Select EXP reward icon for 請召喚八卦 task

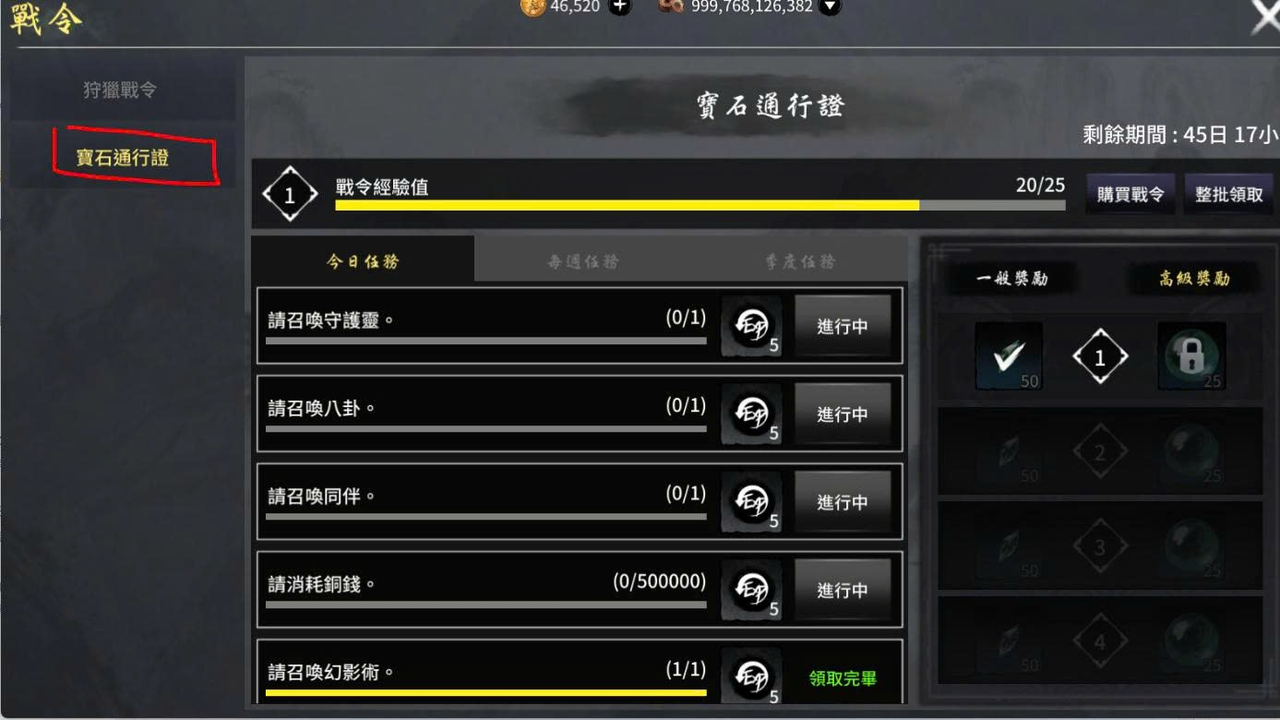[751, 414]
